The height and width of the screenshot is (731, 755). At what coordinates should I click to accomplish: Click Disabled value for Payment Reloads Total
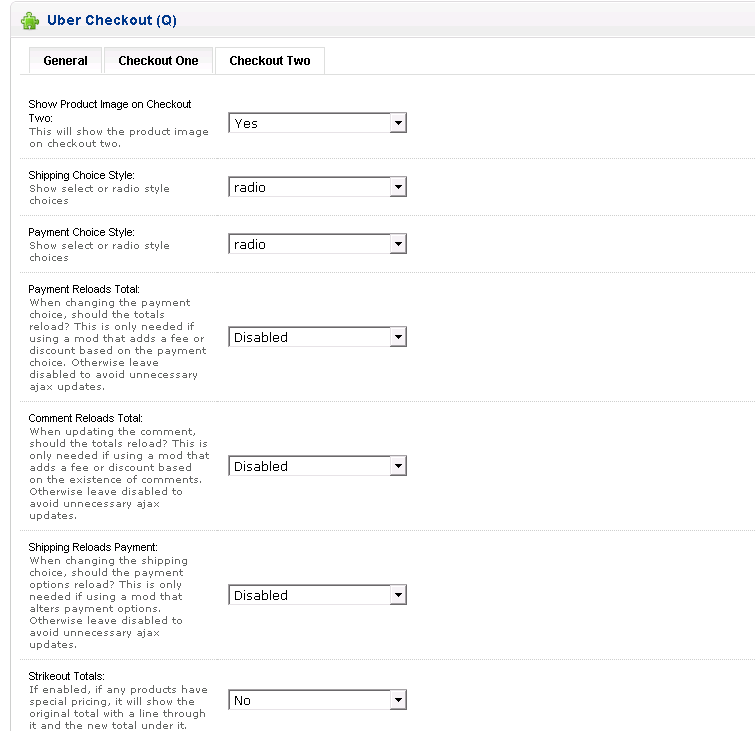(261, 338)
